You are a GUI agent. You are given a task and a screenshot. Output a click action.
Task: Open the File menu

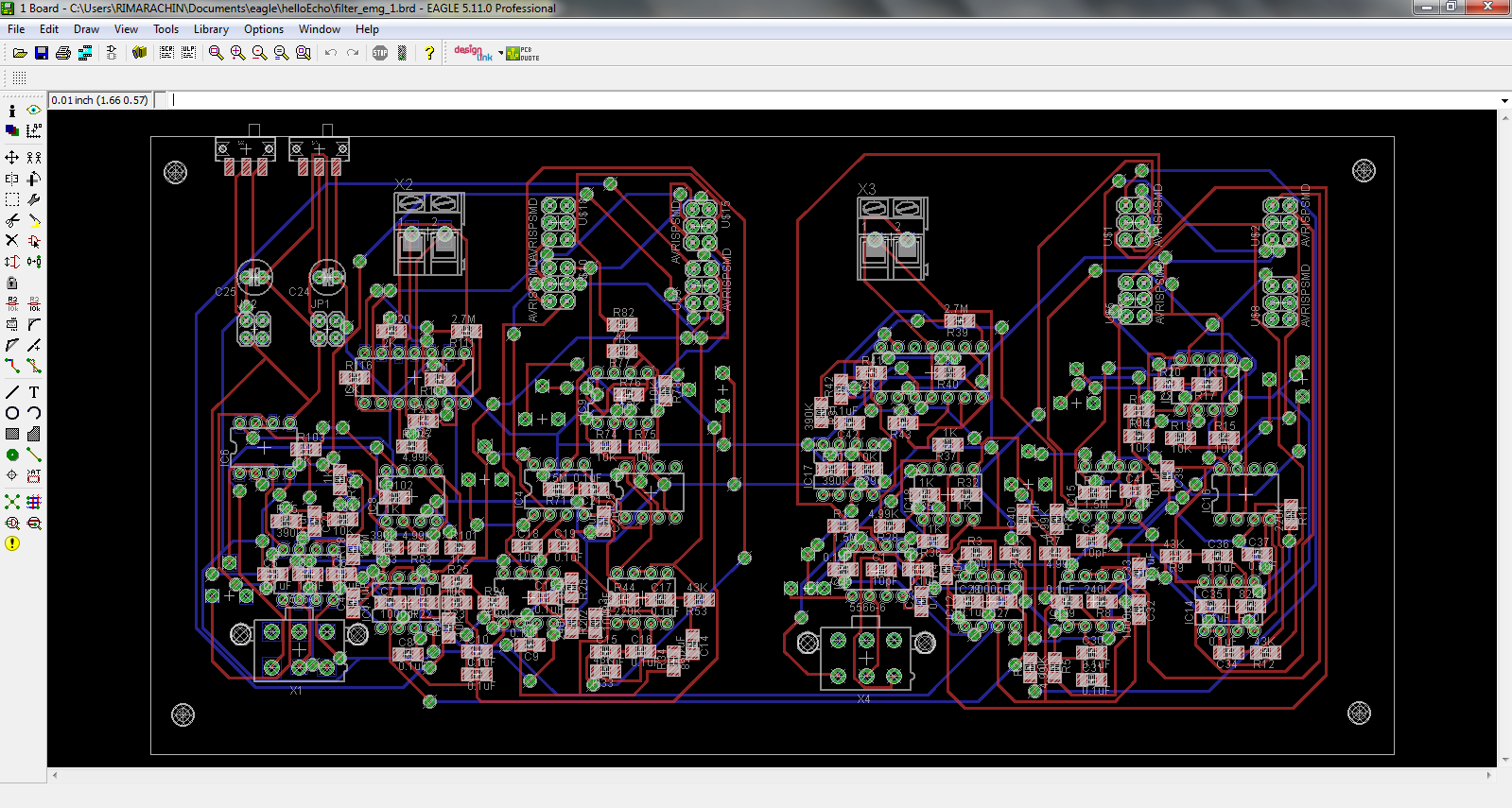16,29
